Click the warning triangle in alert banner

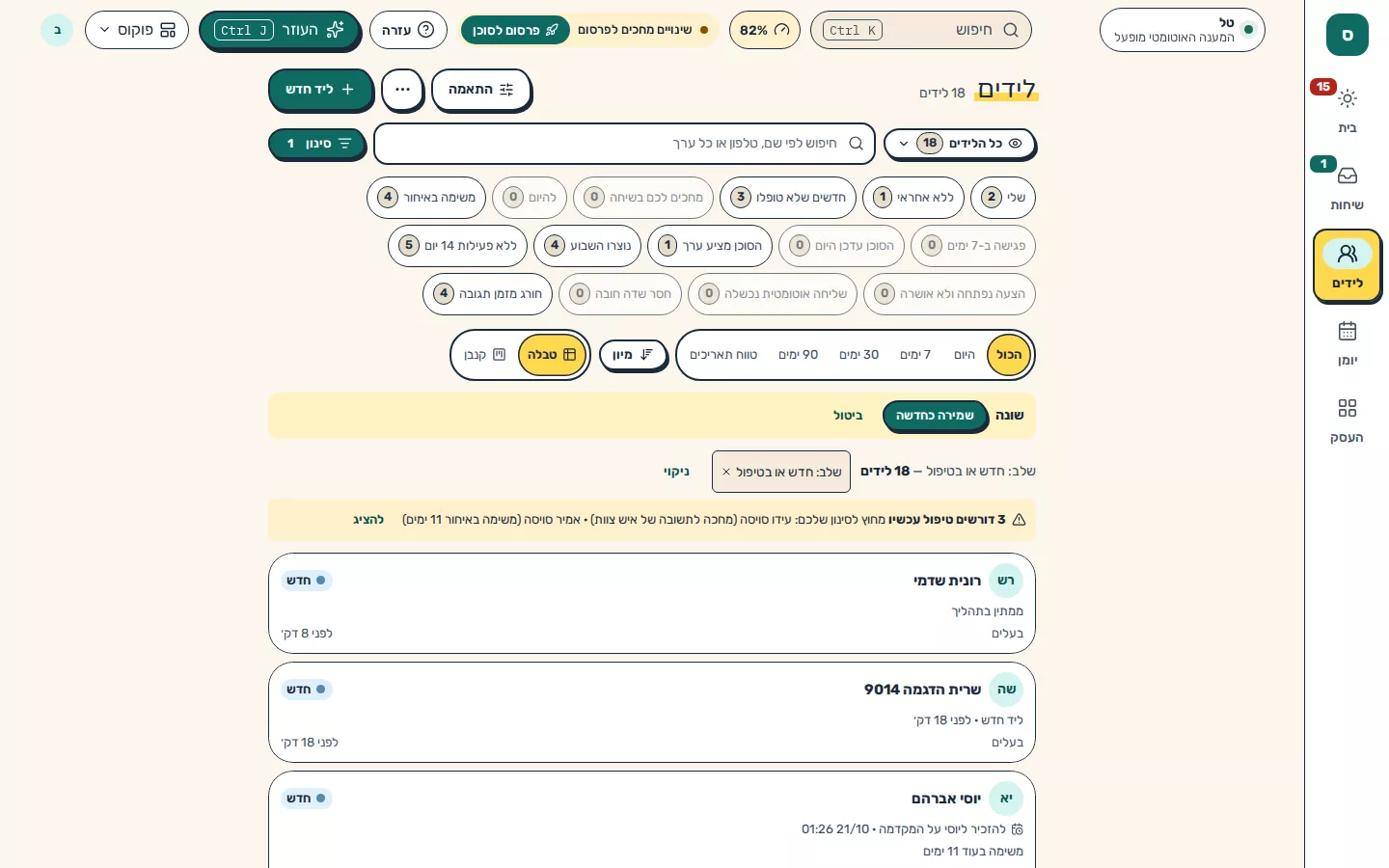click(x=1019, y=520)
